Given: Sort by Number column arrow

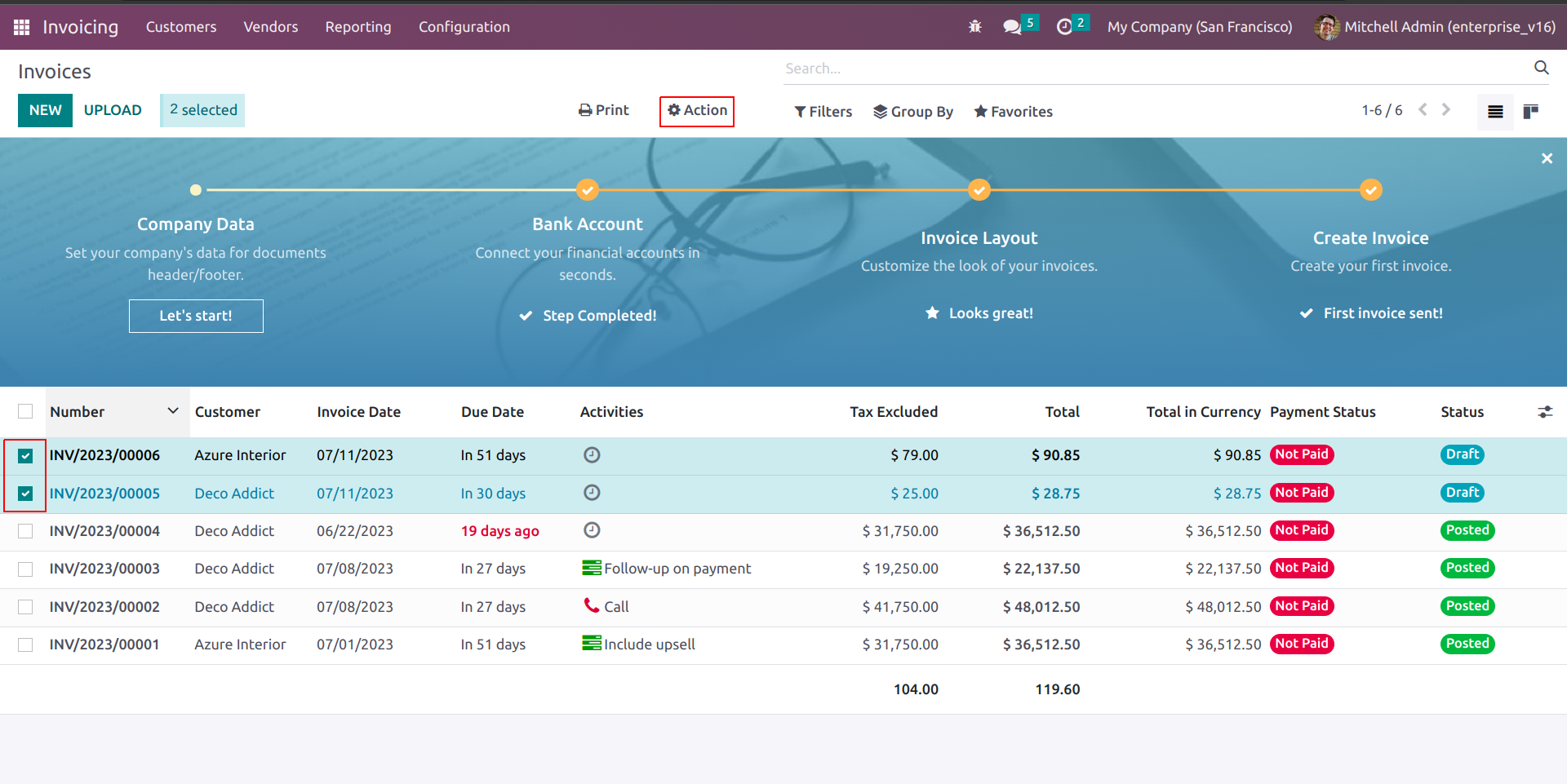Looking at the screenshot, I should 173,411.
